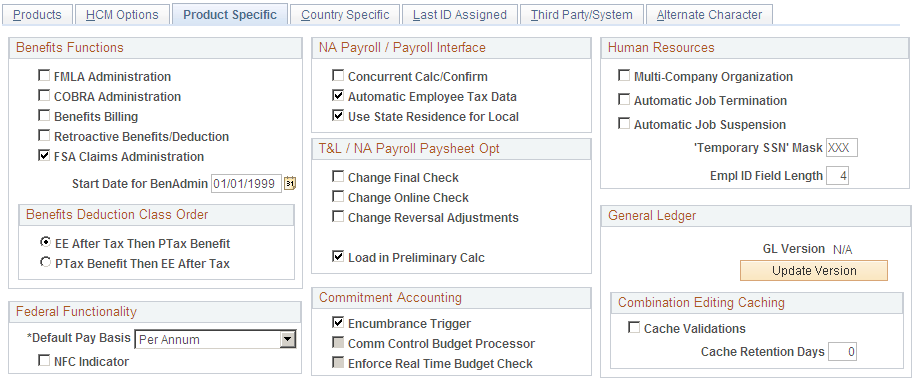This screenshot has width=920, height=388.
Task: Choose EE After Tax Then PTax Benefit
Action: pos(45,242)
